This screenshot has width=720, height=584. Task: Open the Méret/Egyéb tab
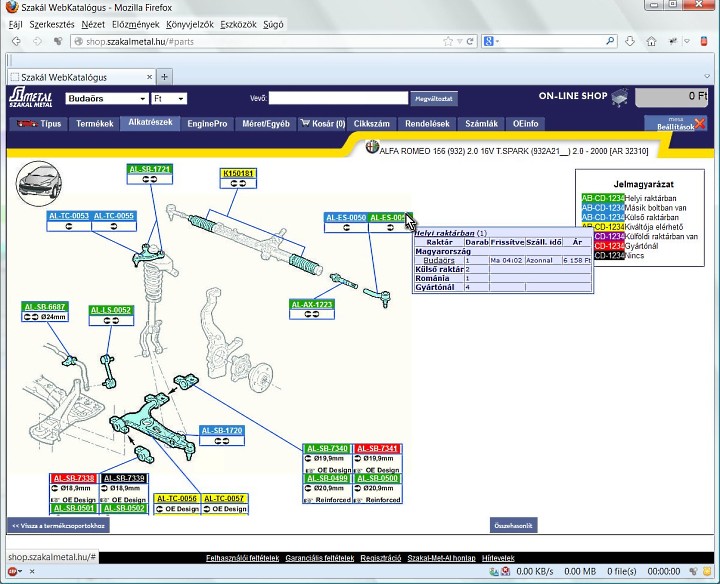pyautogui.click(x=266, y=124)
